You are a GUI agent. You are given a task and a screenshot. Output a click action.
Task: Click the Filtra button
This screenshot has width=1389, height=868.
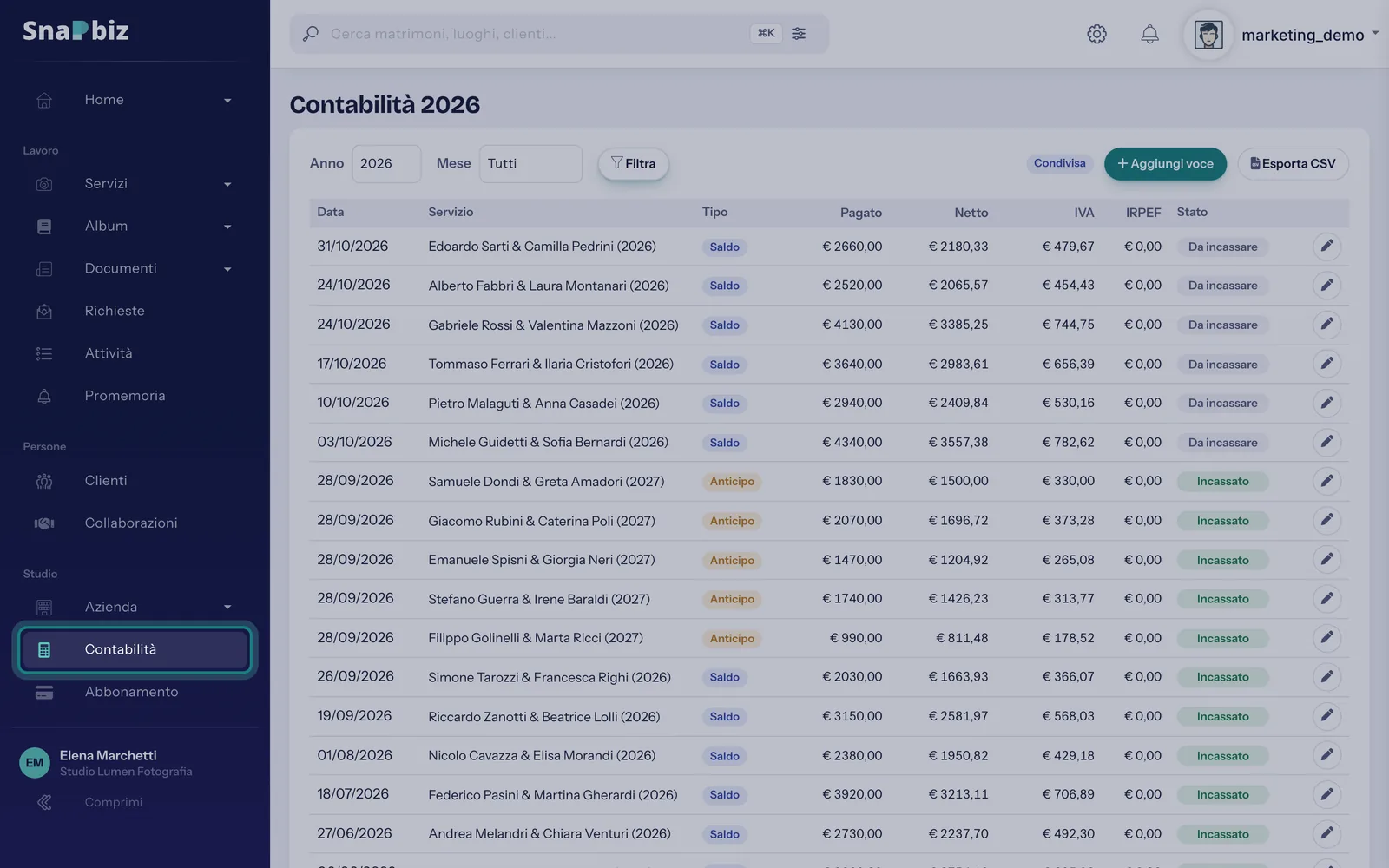[634, 163]
